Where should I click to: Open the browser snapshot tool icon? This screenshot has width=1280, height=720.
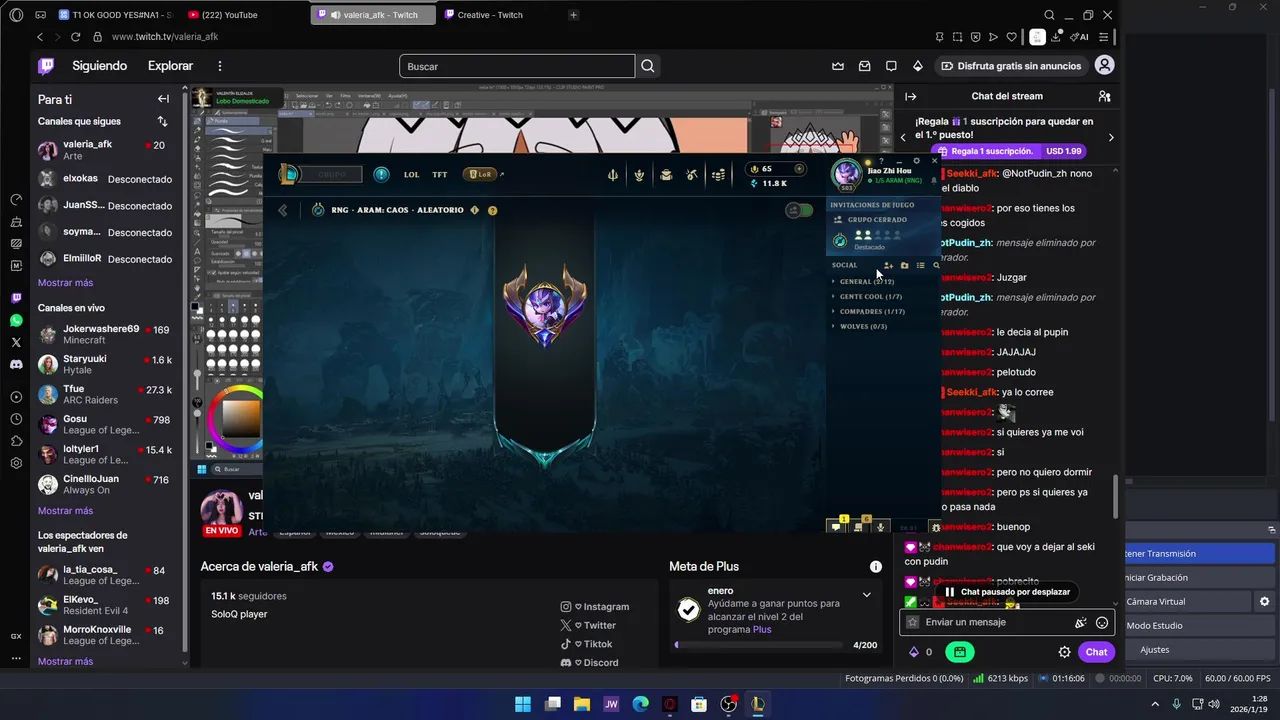pyautogui.click(x=957, y=37)
